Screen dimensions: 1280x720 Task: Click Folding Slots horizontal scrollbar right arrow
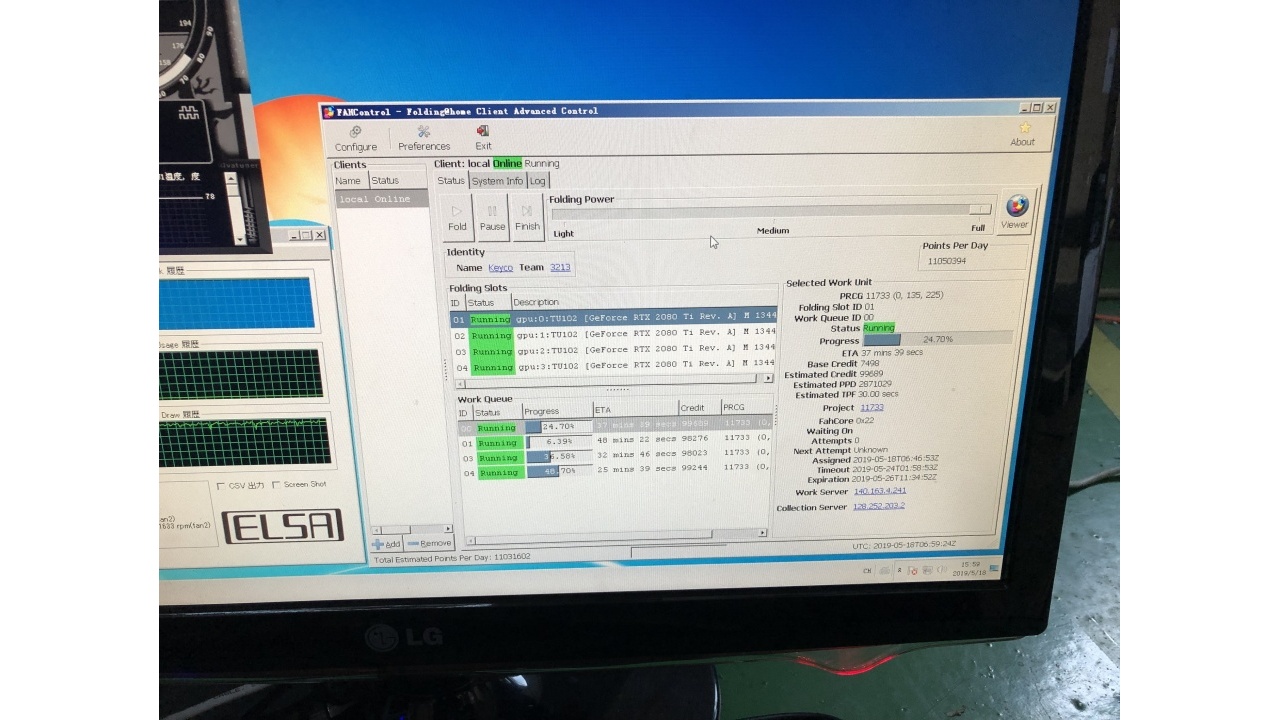(x=768, y=378)
